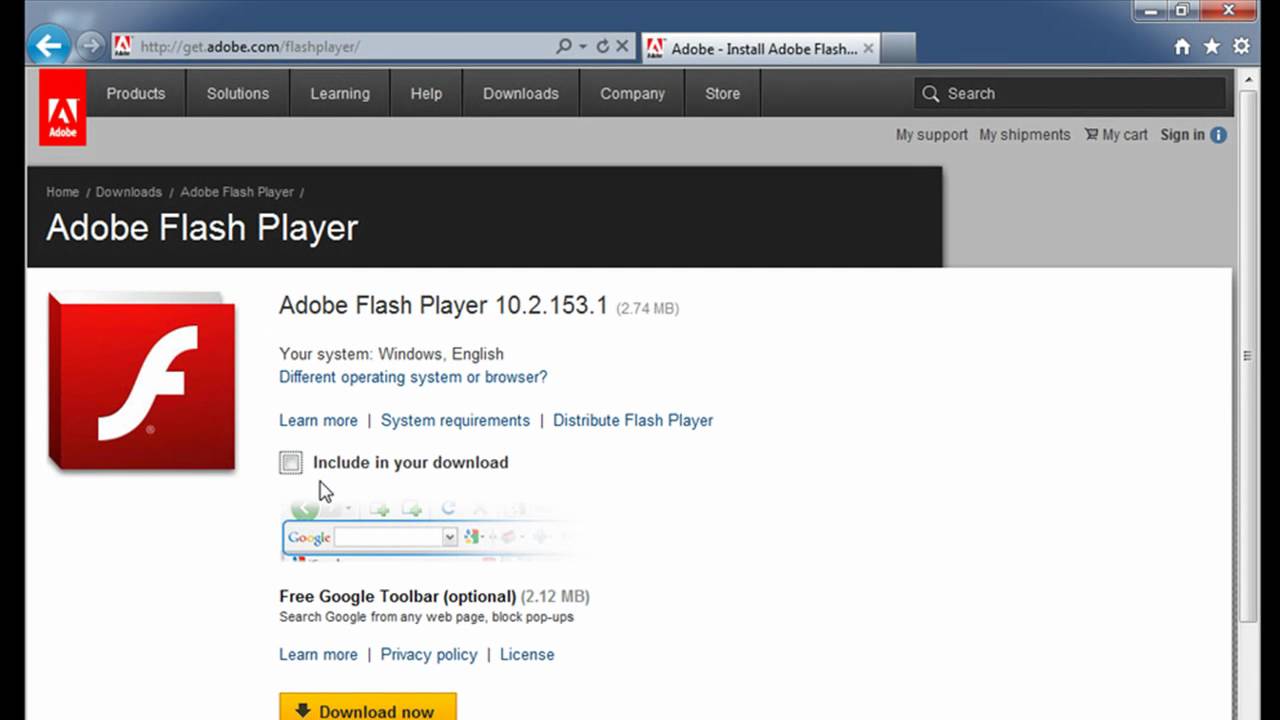Screen dimensions: 1280x720
Task: Click the scrollbar up arrow
Action: 1247,80
